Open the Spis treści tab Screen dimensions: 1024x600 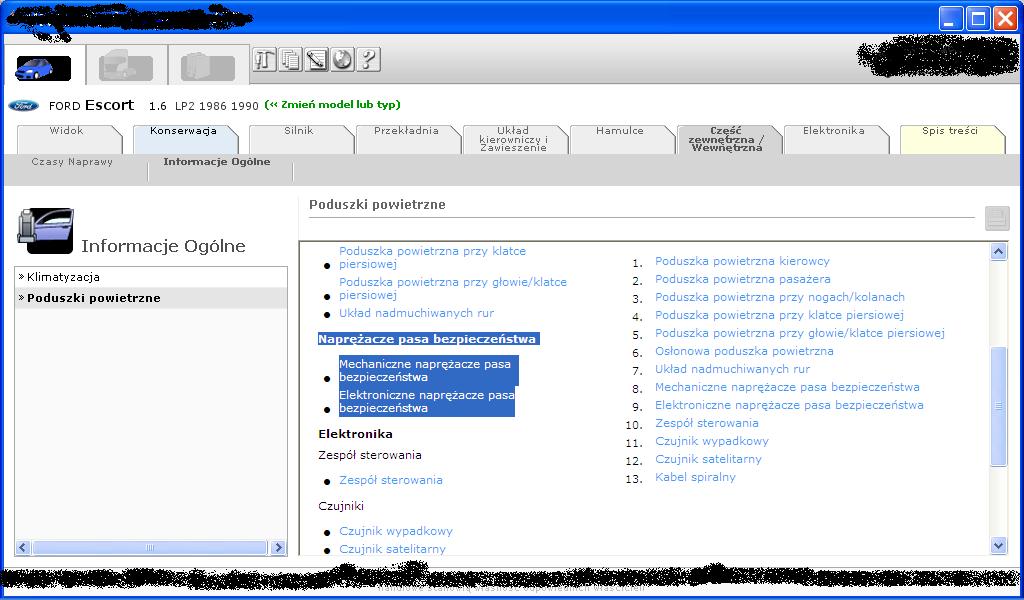(949, 131)
